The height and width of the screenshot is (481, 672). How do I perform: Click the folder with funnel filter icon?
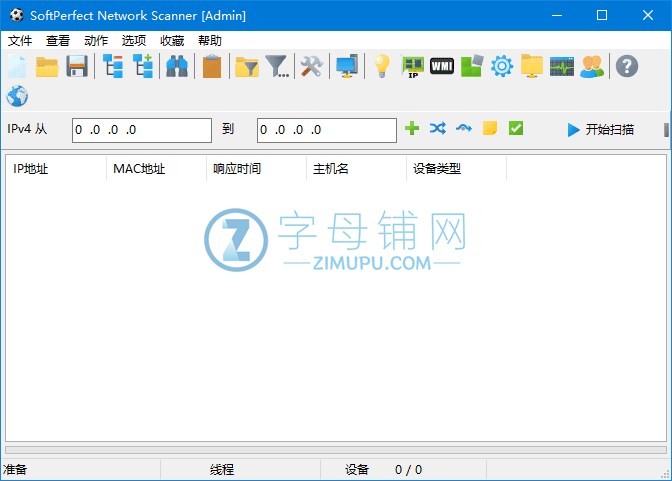(247, 66)
